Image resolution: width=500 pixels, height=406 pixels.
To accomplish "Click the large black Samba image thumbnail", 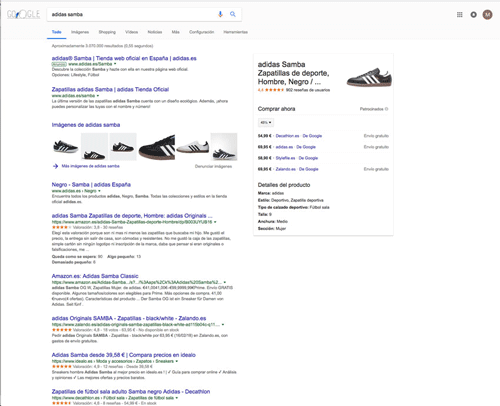I will tap(157, 147).
